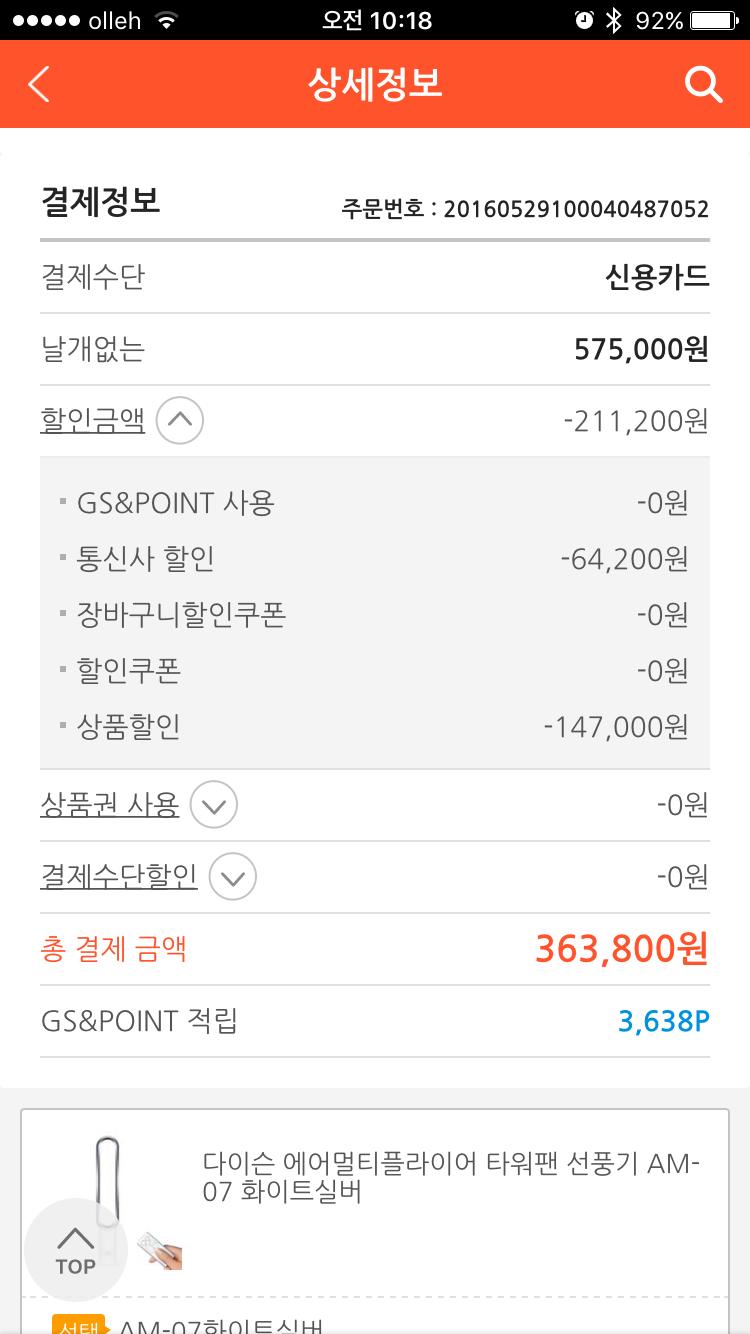Tap the Bluetooth icon in status bar

613,20
